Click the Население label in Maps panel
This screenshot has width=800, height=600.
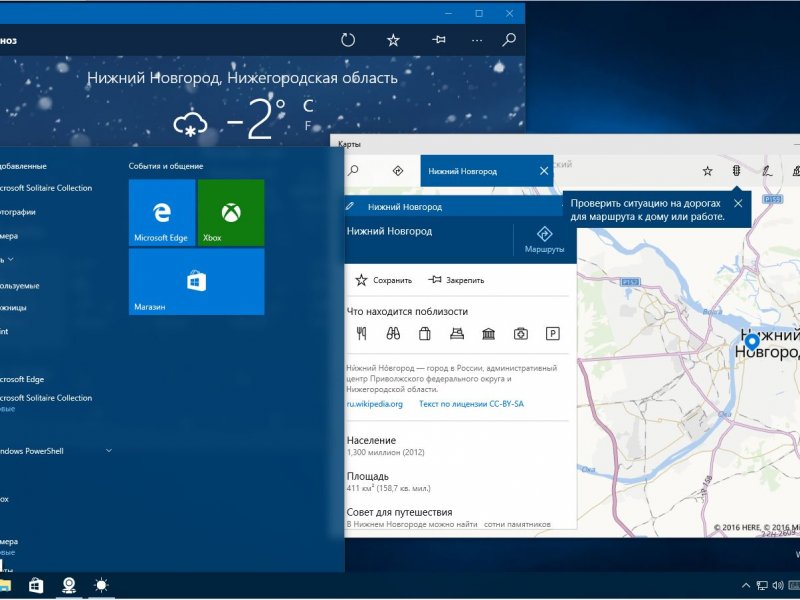pos(371,440)
